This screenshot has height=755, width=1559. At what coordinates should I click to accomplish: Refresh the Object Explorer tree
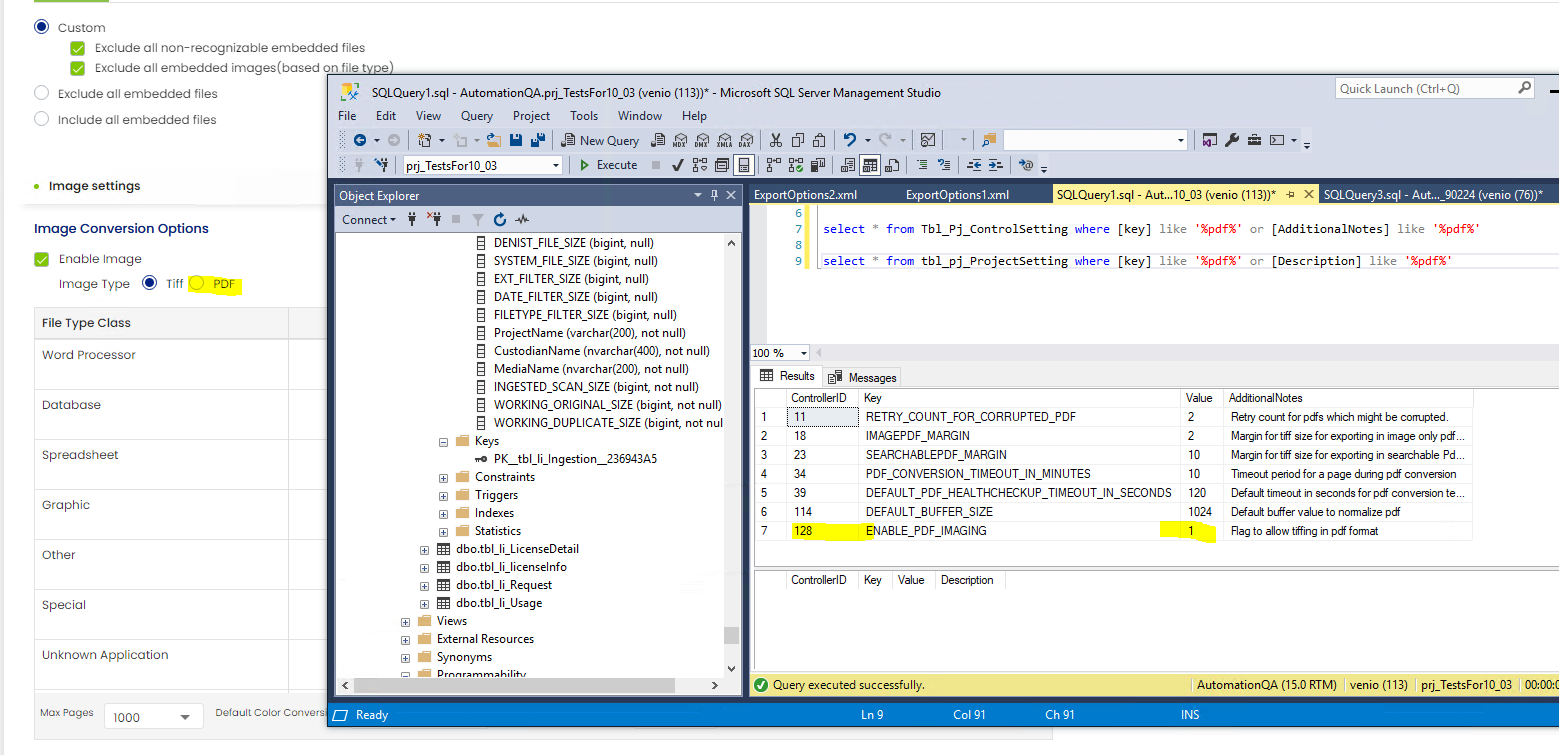[500, 219]
